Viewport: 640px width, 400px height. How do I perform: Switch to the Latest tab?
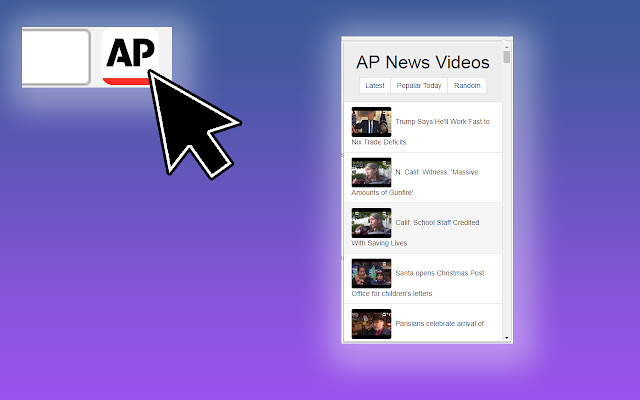pos(375,85)
